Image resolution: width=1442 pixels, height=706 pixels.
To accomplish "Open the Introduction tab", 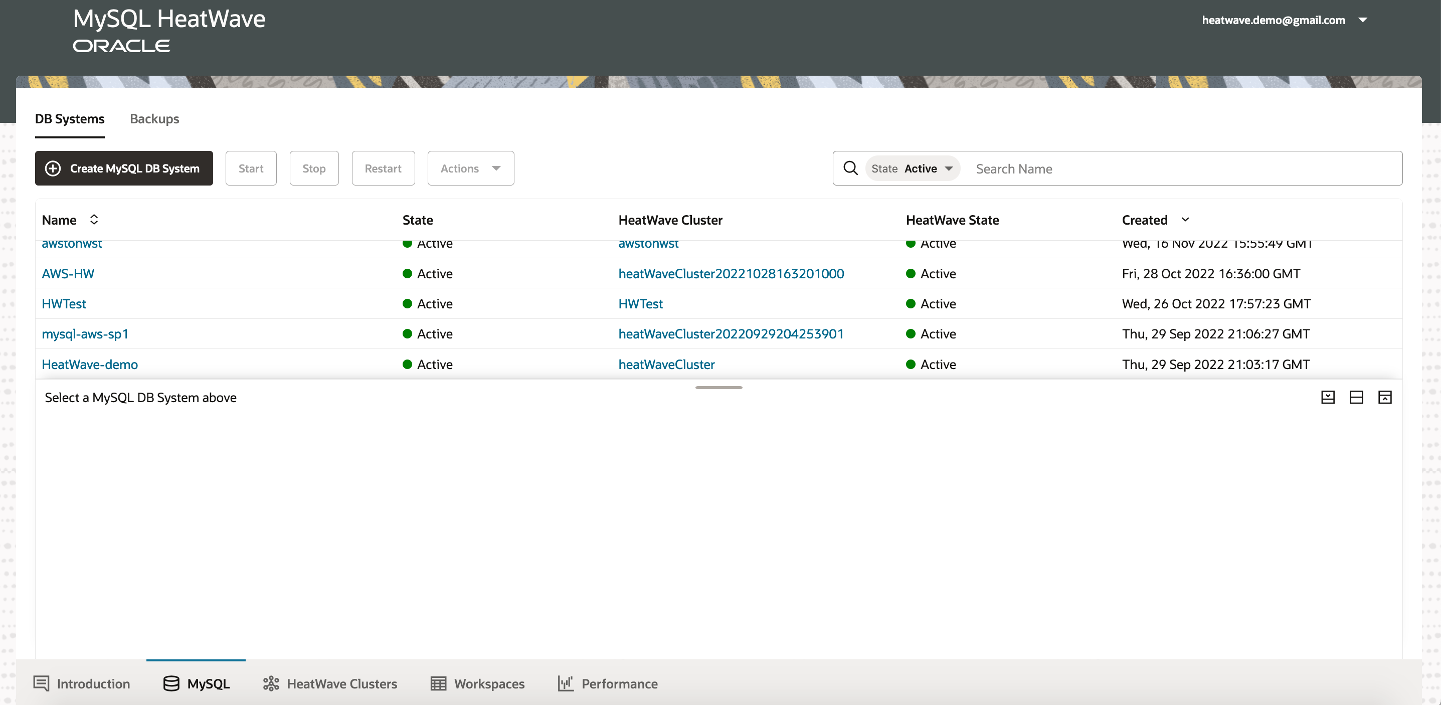I will click(x=82, y=684).
